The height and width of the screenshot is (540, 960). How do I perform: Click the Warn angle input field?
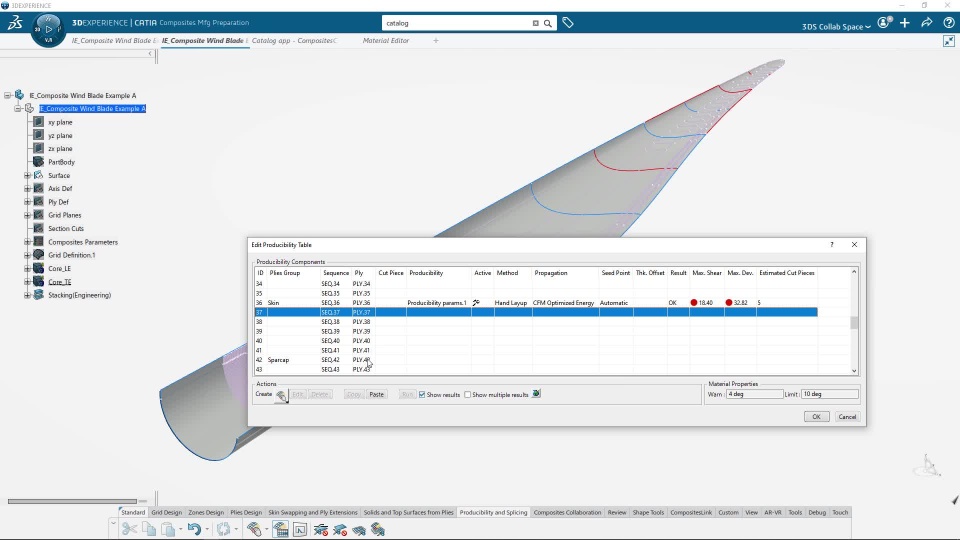click(x=754, y=394)
